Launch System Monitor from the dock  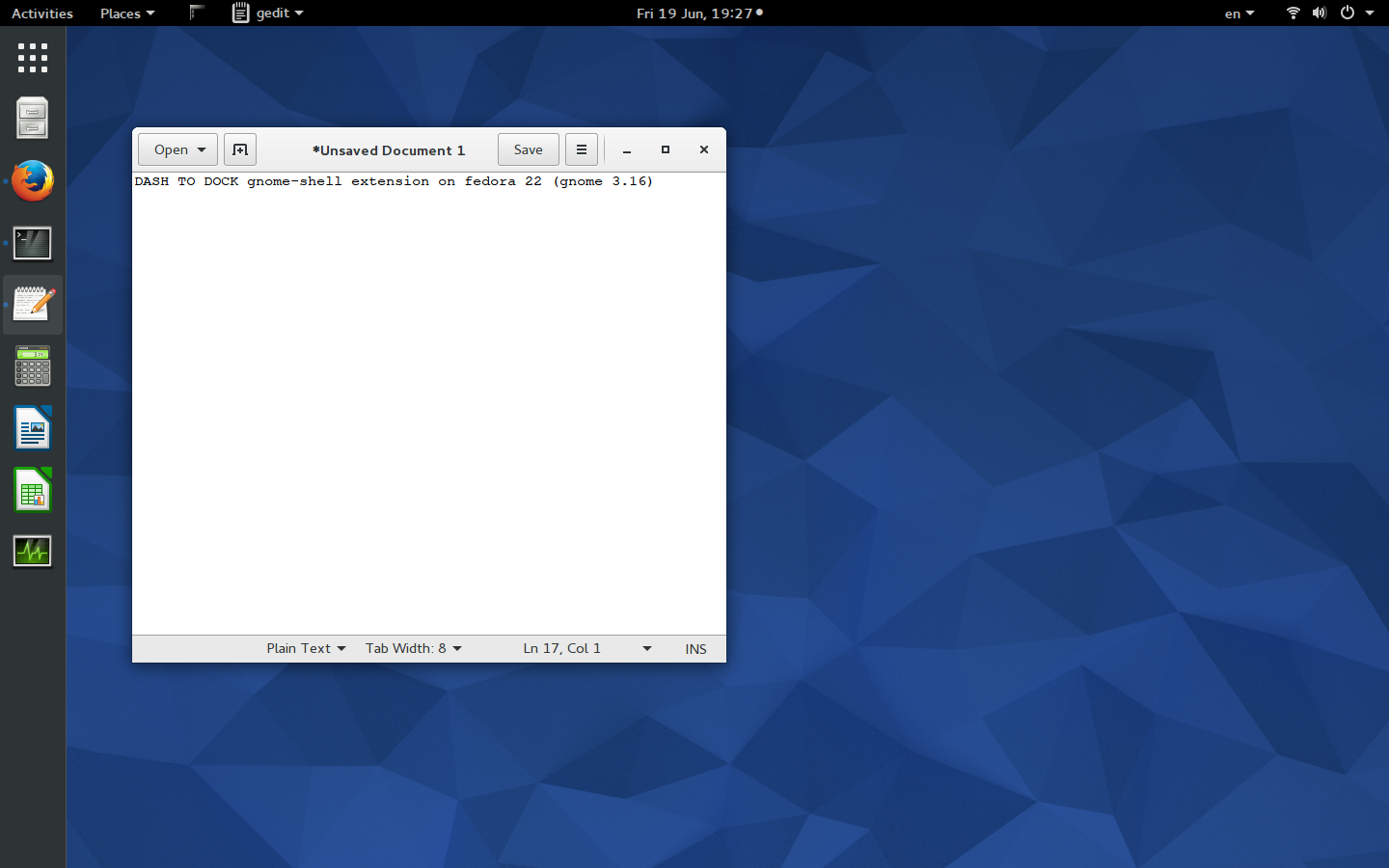[x=33, y=552]
